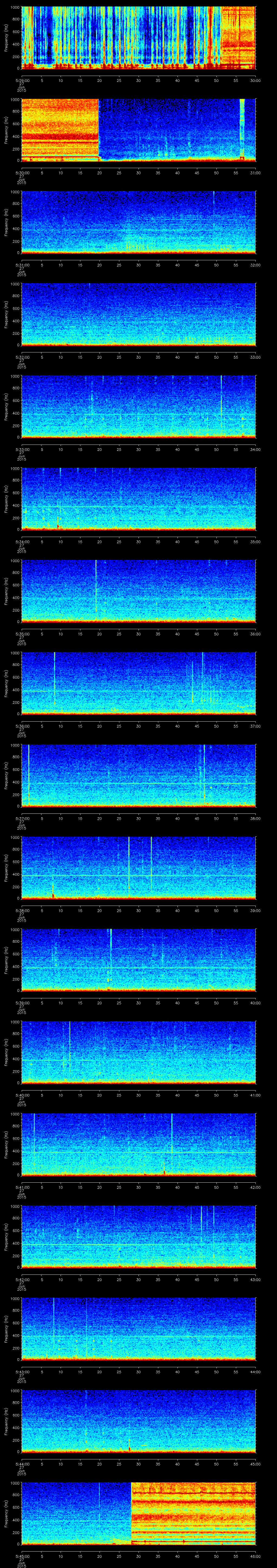The width and height of the screenshot is (277, 1568).
Task: Click where loud noise ends in the 5:30:00 panel
Action: [x=99, y=130]
